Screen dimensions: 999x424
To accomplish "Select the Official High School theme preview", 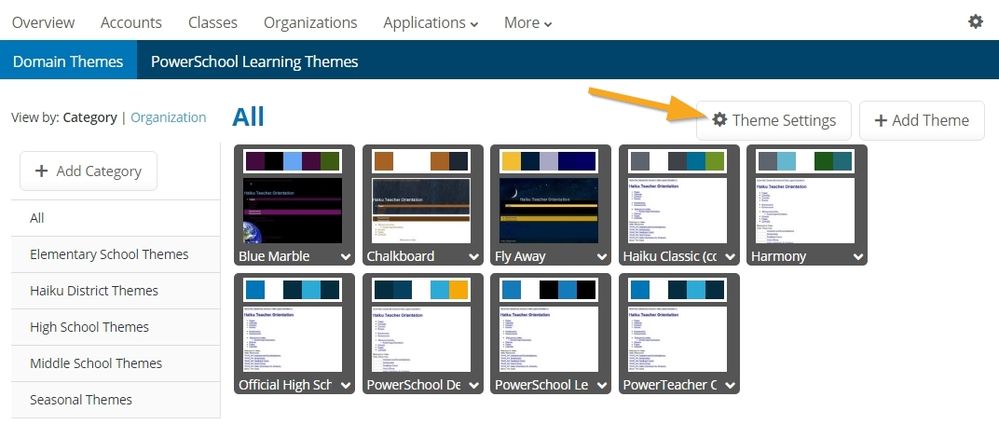I will pyautogui.click(x=293, y=339).
